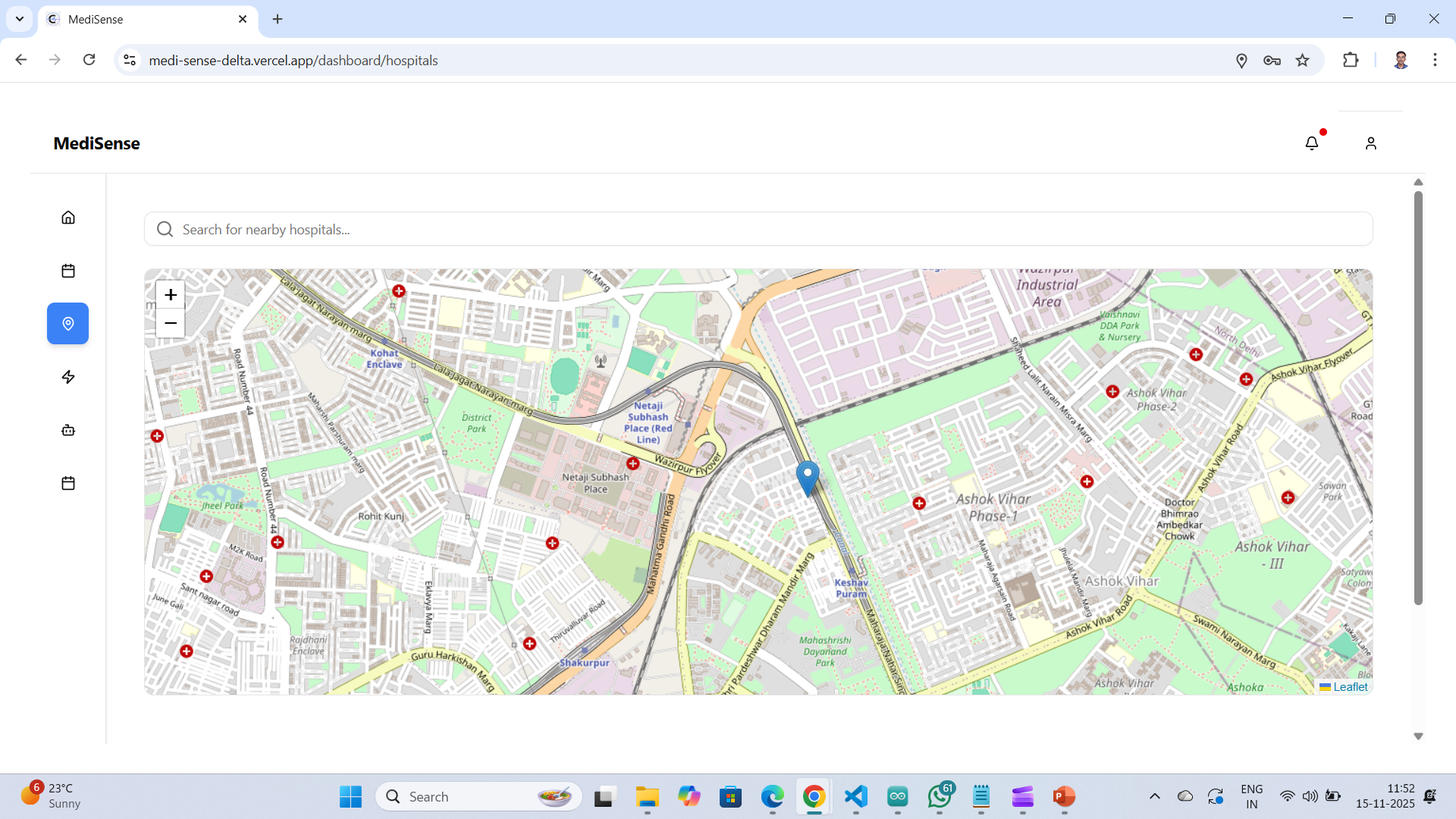Open the user profile icon

click(1371, 143)
